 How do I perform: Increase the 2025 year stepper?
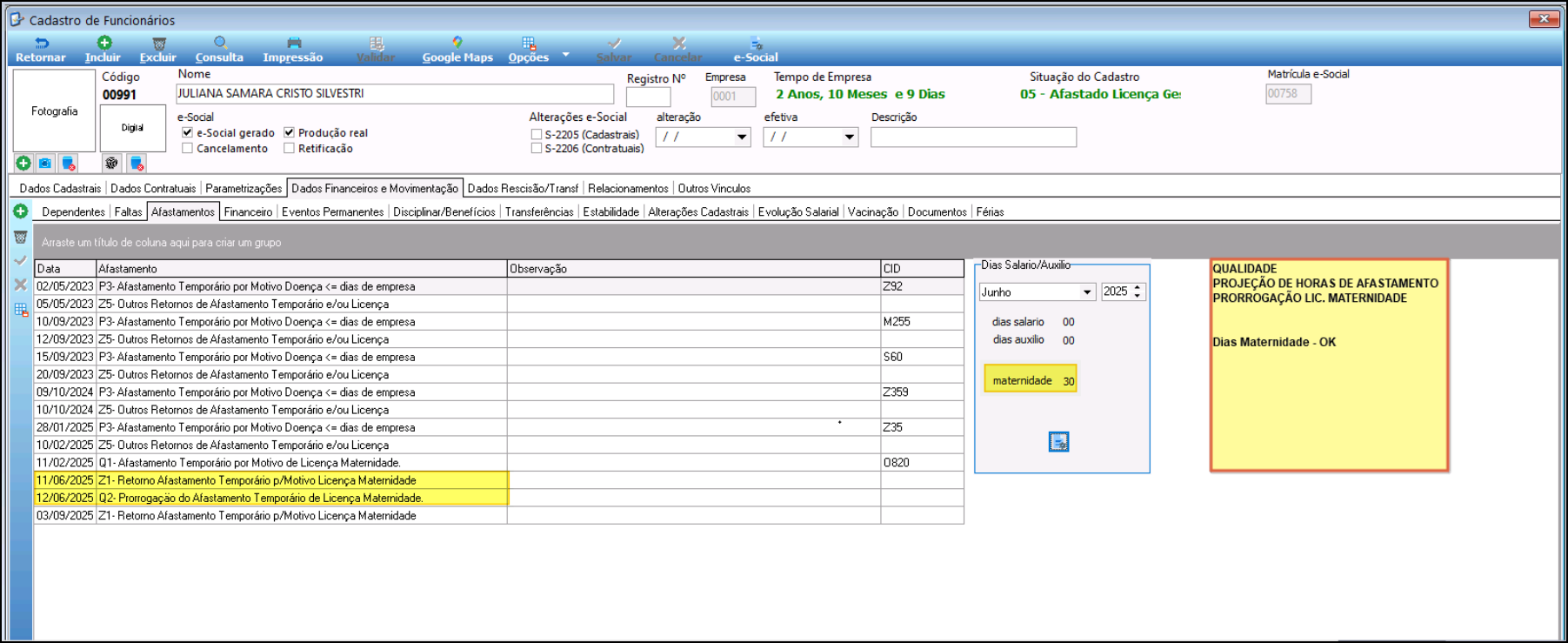click(1138, 288)
